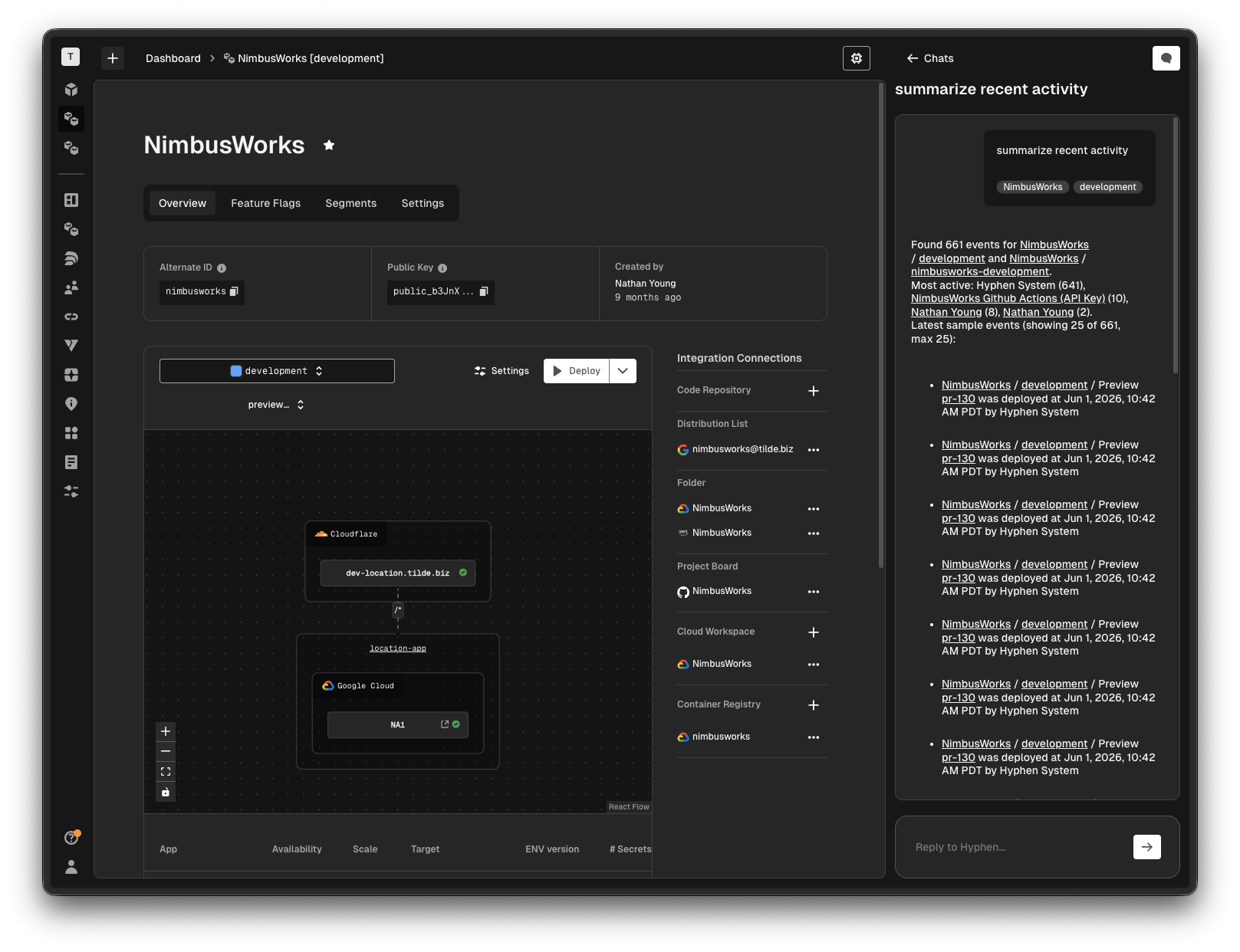Open the single cube icon in sidebar
Screen dimensions: 1240x952
coord(71,90)
